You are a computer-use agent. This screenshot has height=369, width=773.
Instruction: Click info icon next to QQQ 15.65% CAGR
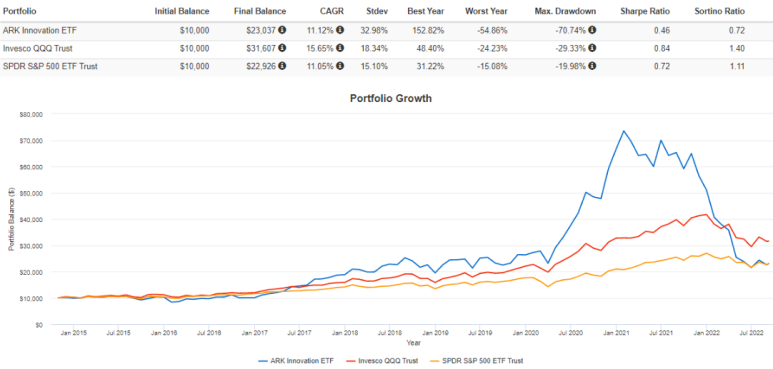(340, 48)
